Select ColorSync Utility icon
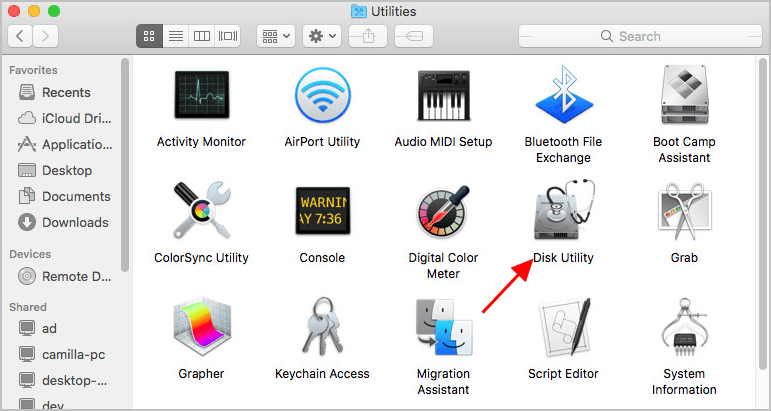Viewport: 771px width, 411px height. click(202, 210)
